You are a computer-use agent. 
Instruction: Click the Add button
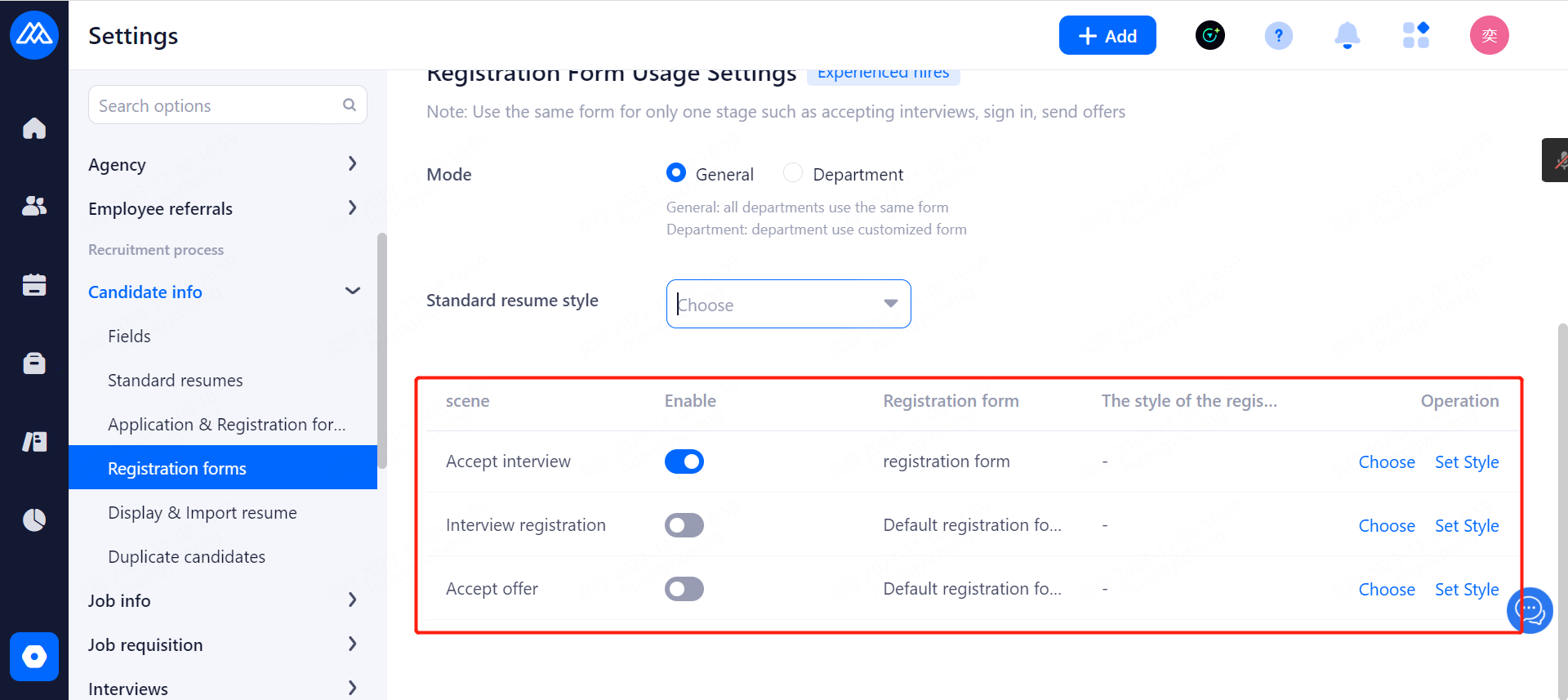tap(1107, 35)
